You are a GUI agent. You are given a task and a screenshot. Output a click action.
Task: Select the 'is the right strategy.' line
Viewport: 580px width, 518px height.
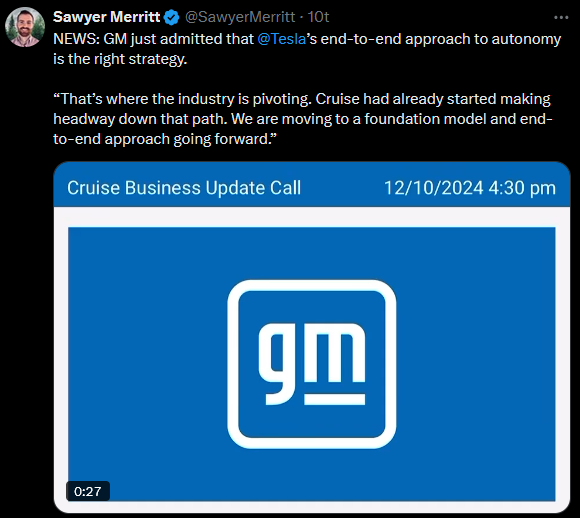tap(120, 59)
